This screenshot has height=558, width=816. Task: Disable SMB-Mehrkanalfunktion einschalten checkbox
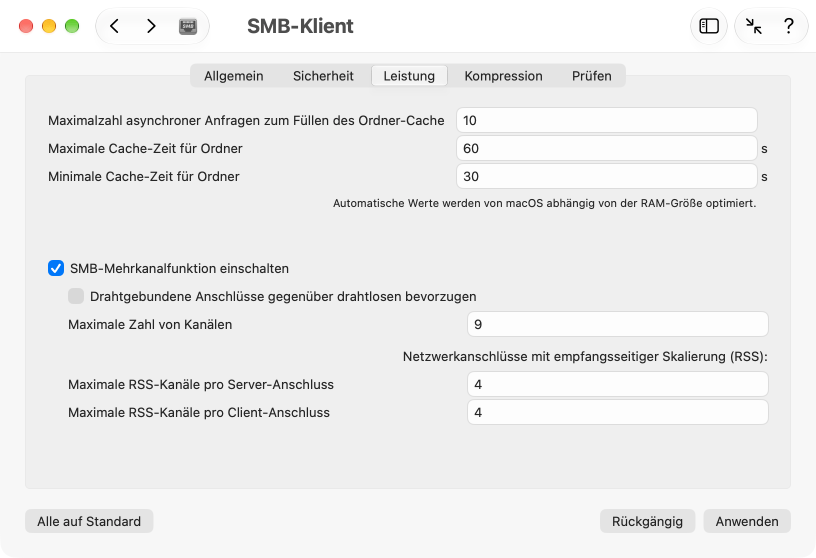pos(56,269)
